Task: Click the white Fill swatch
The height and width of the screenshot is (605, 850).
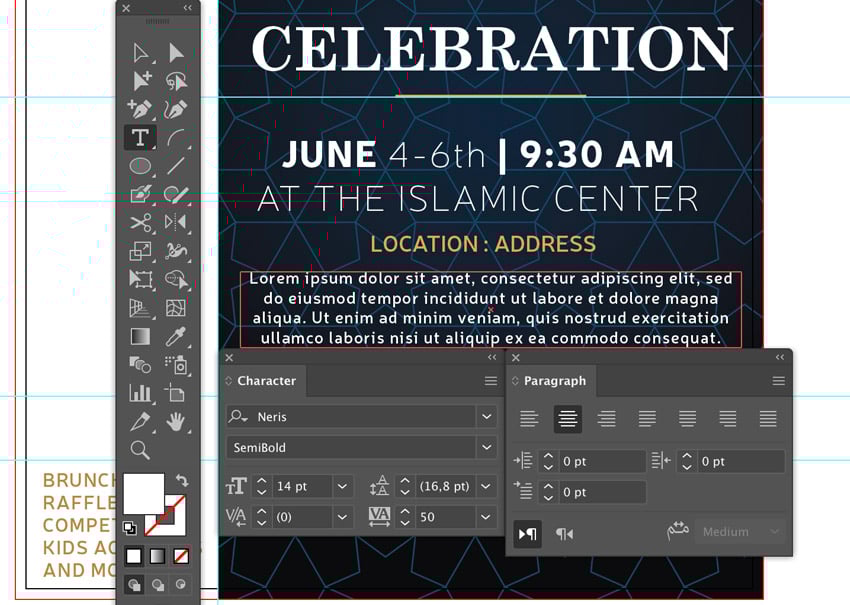Action: (x=144, y=491)
